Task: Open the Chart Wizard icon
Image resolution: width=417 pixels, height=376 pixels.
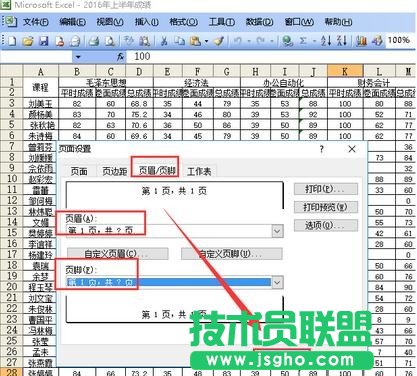Action: pos(361,41)
